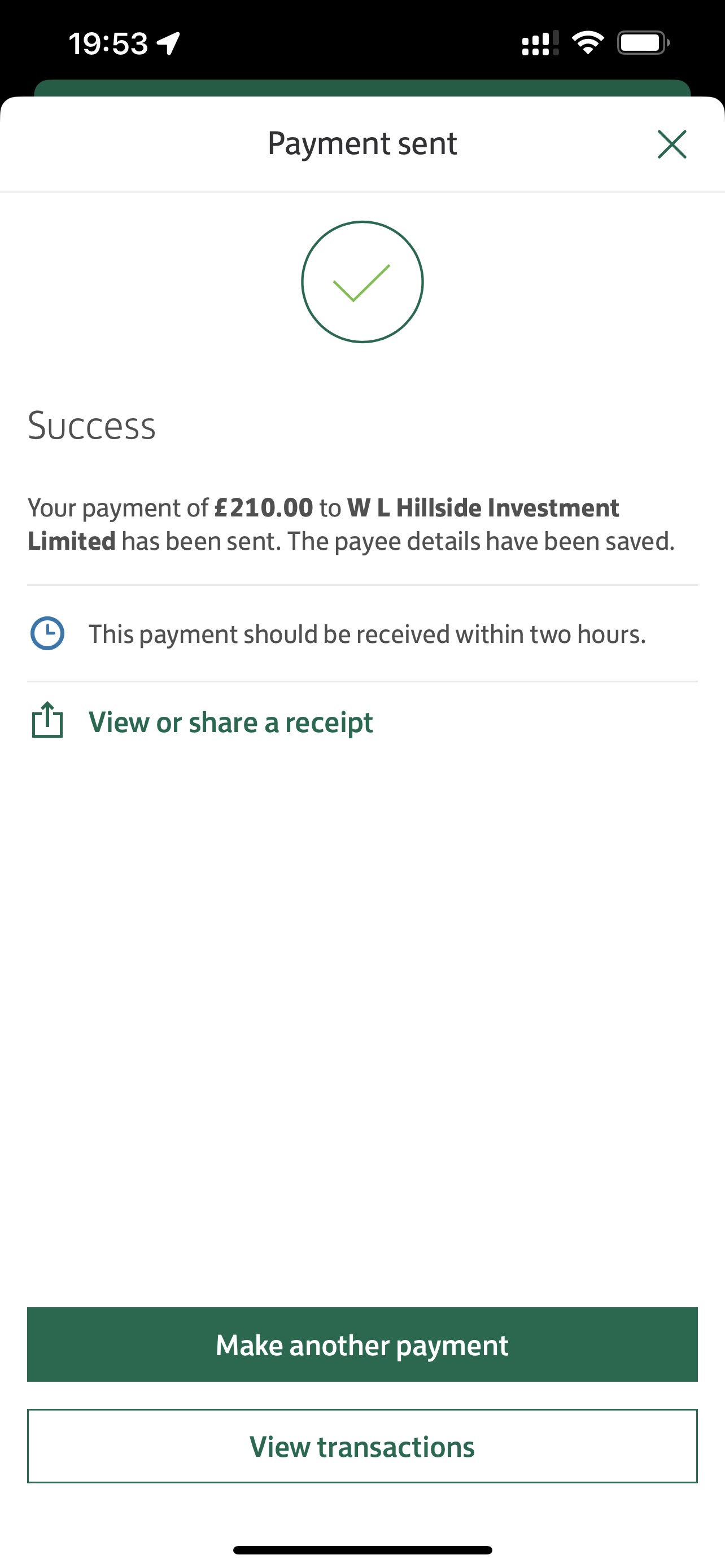This screenshot has height=1568, width=725.
Task: Tap the blue clock icon
Action: 47,634
